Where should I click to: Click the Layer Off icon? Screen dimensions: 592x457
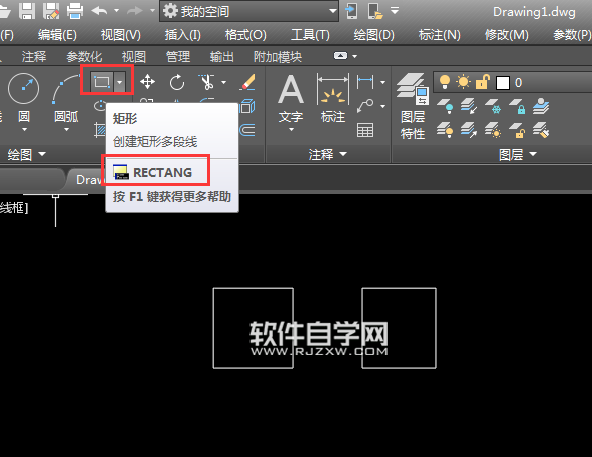point(446,106)
